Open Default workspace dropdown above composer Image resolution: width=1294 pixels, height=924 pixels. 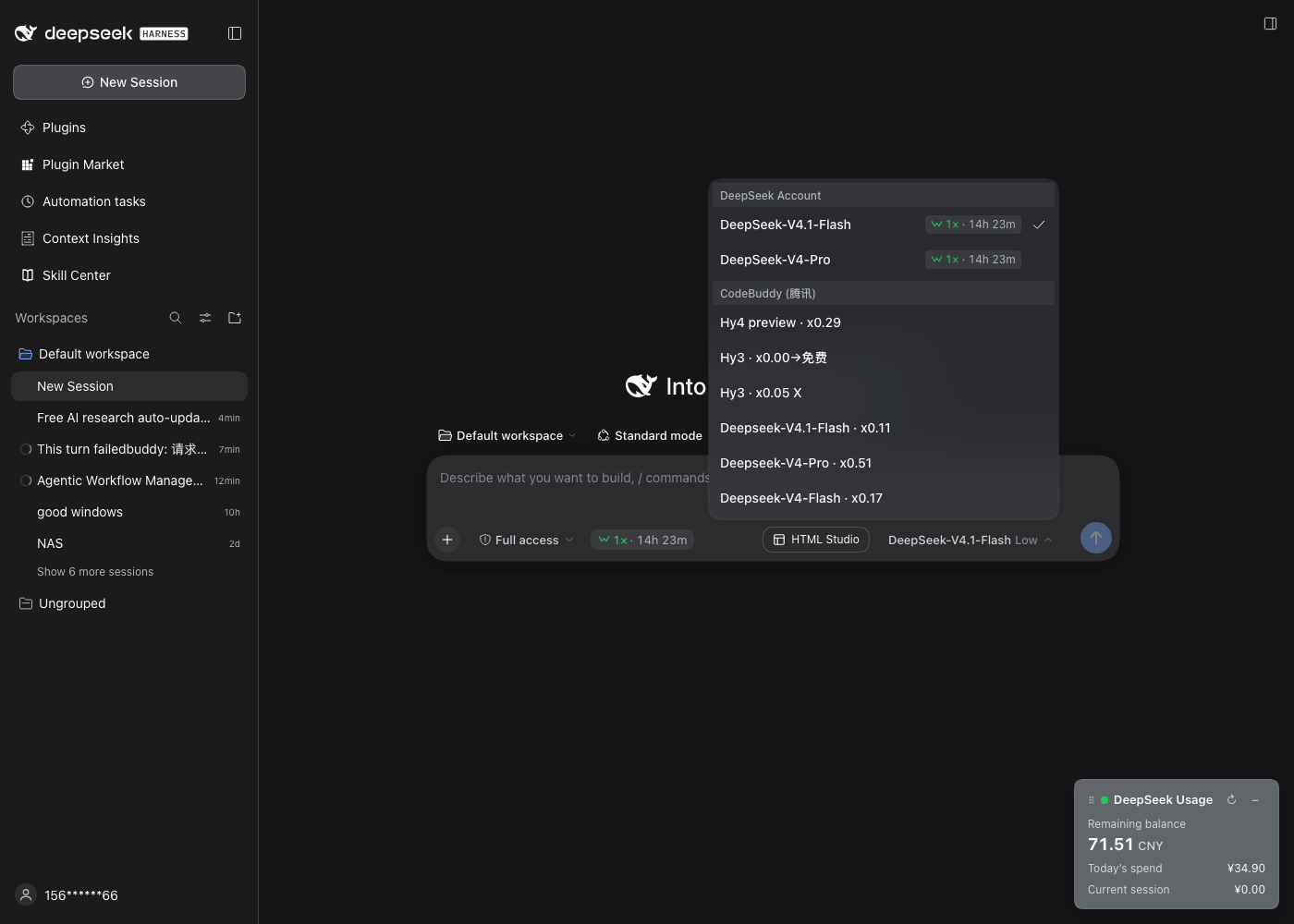[507, 435]
